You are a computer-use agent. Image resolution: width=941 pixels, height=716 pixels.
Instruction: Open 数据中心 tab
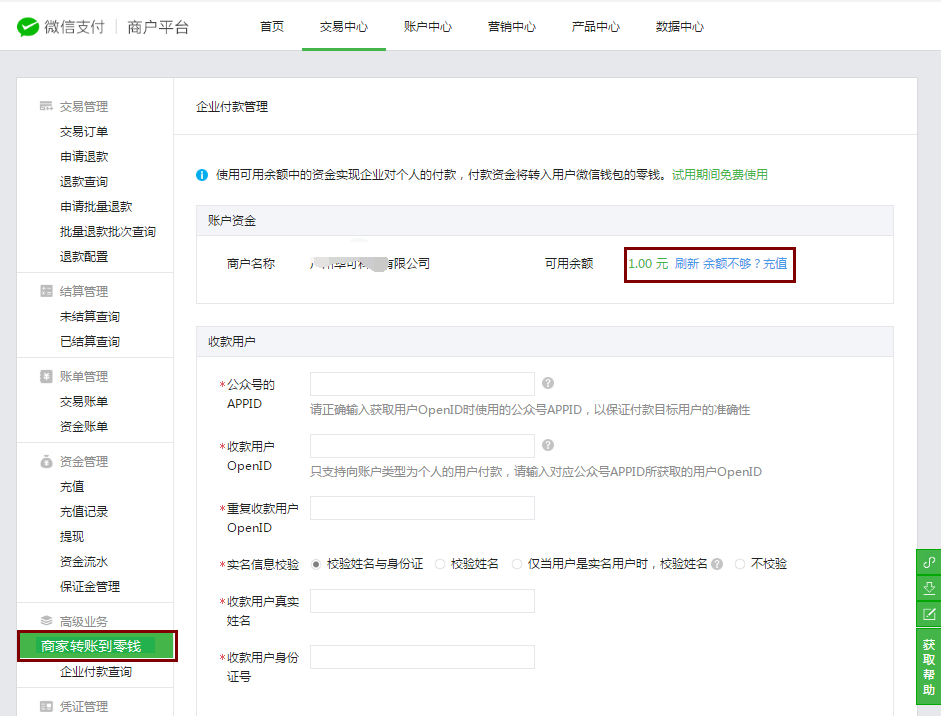pyautogui.click(x=680, y=26)
